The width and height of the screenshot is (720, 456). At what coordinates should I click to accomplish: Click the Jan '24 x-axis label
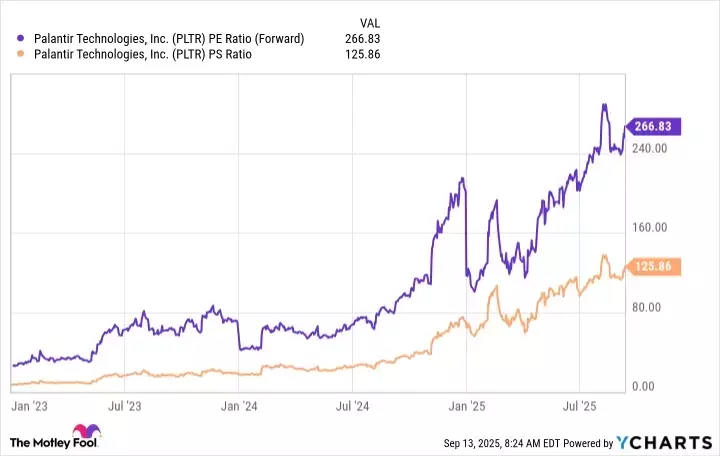[236, 407]
